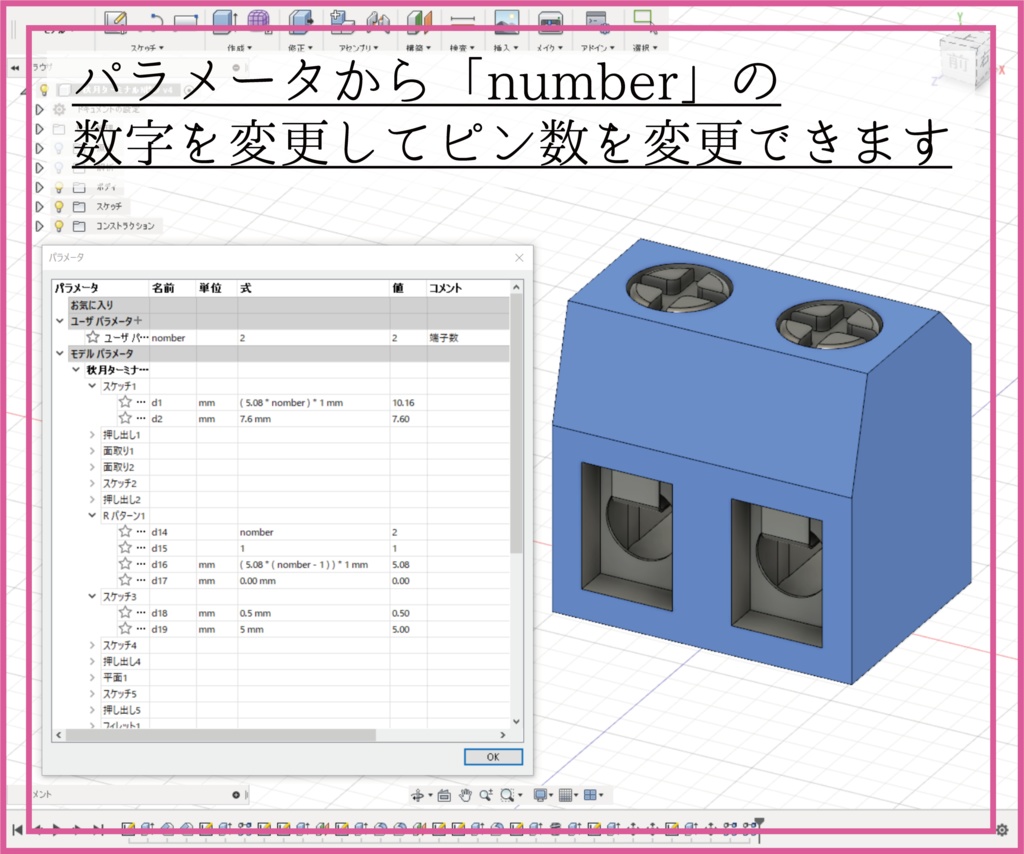The image size is (1024, 854).
Task: Expand the コンストラクション folder arrow
Action: point(40,225)
